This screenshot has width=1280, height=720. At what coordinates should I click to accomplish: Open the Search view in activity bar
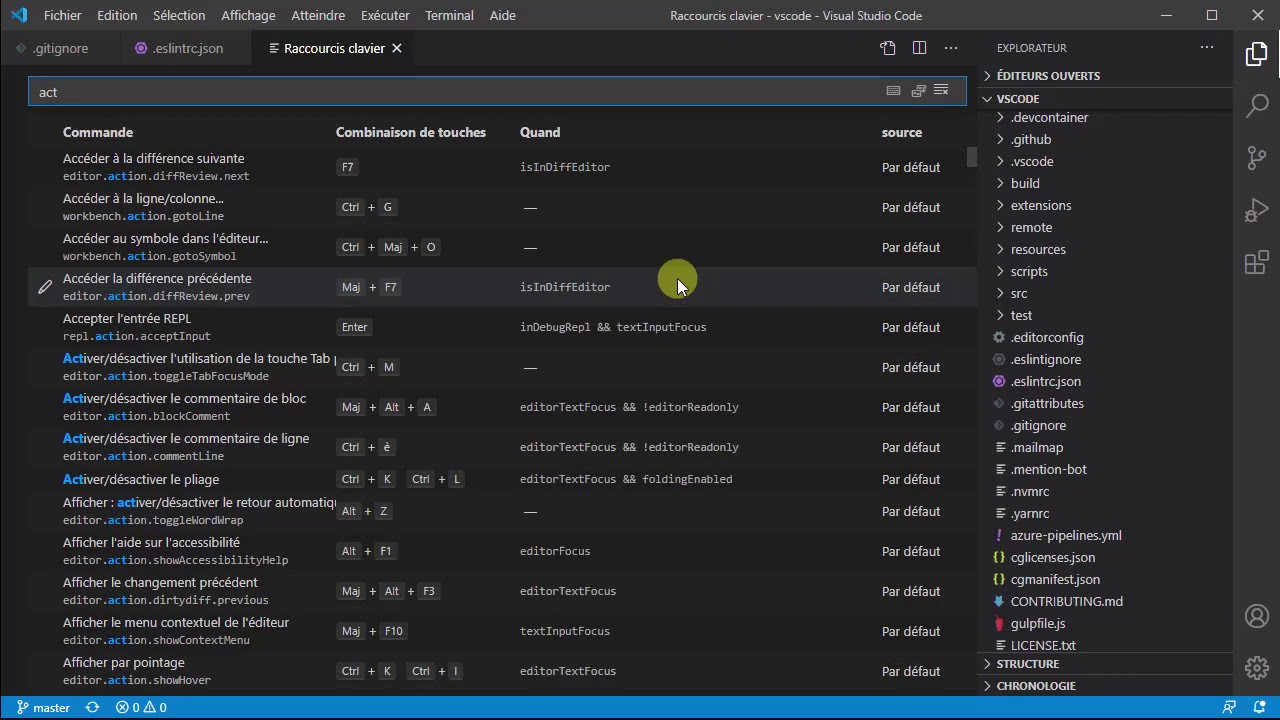coord(1257,106)
